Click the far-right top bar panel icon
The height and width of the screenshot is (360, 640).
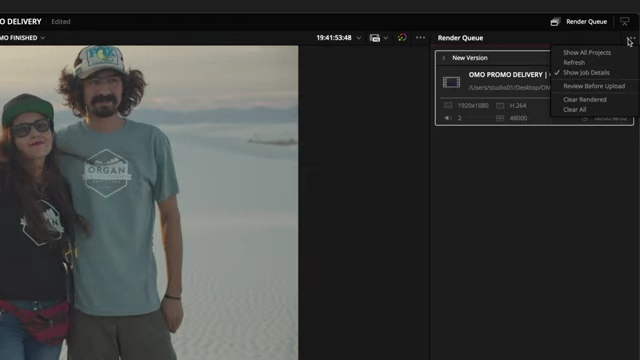(x=624, y=22)
